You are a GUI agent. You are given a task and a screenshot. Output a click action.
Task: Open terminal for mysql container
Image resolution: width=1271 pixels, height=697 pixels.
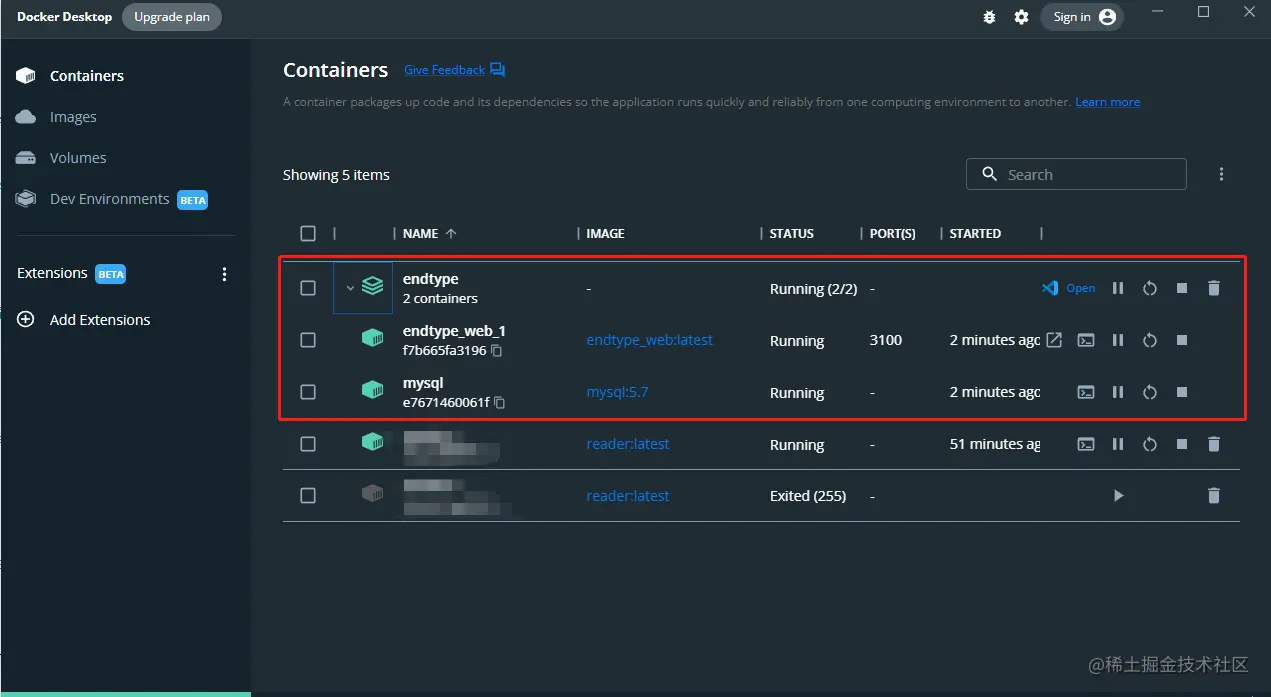(1086, 392)
